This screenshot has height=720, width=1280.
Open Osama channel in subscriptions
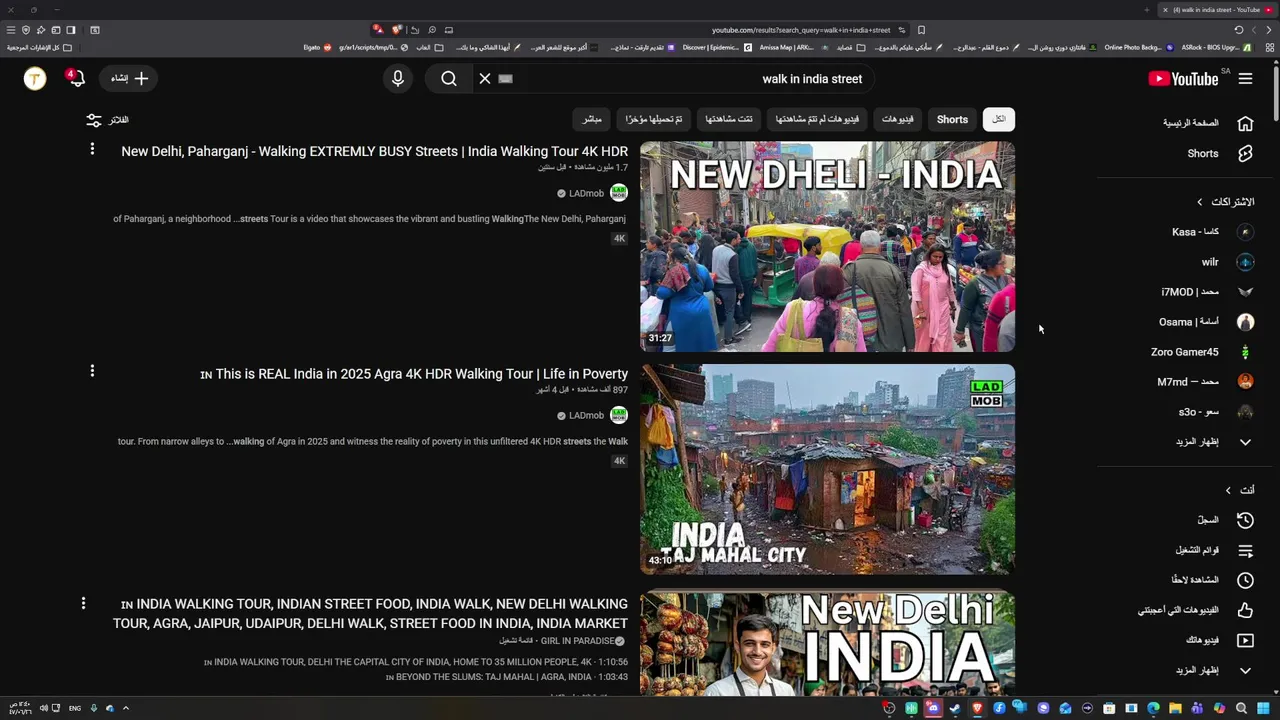pyautogui.click(x=1208, y=322)
